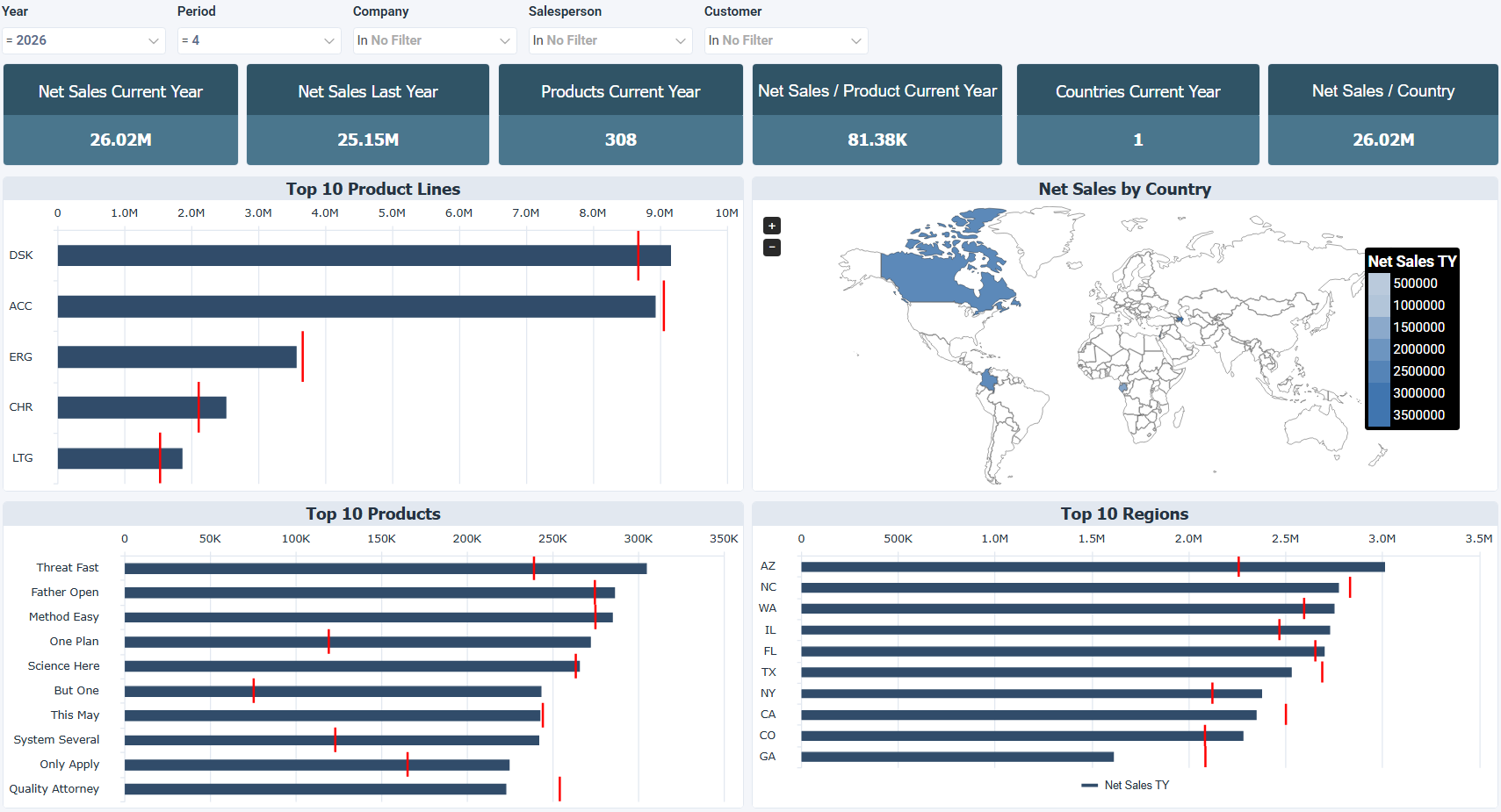
Task: Click the Threat Fast product bar
Action: tap(386, 569)
